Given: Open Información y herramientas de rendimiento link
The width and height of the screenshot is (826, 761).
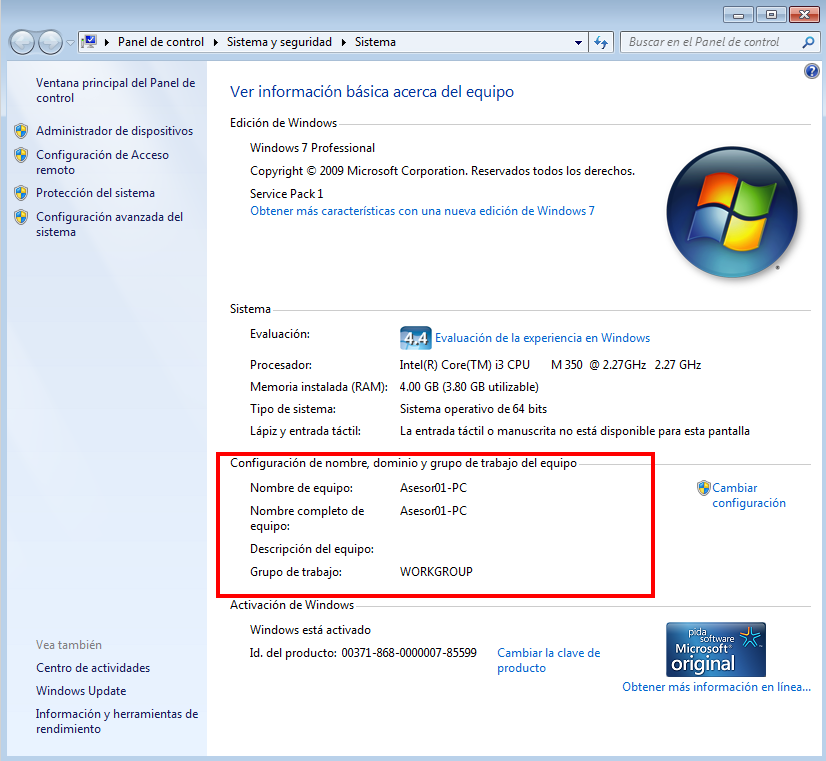Looking at the screenshot, I should click(x=117, y=722).
